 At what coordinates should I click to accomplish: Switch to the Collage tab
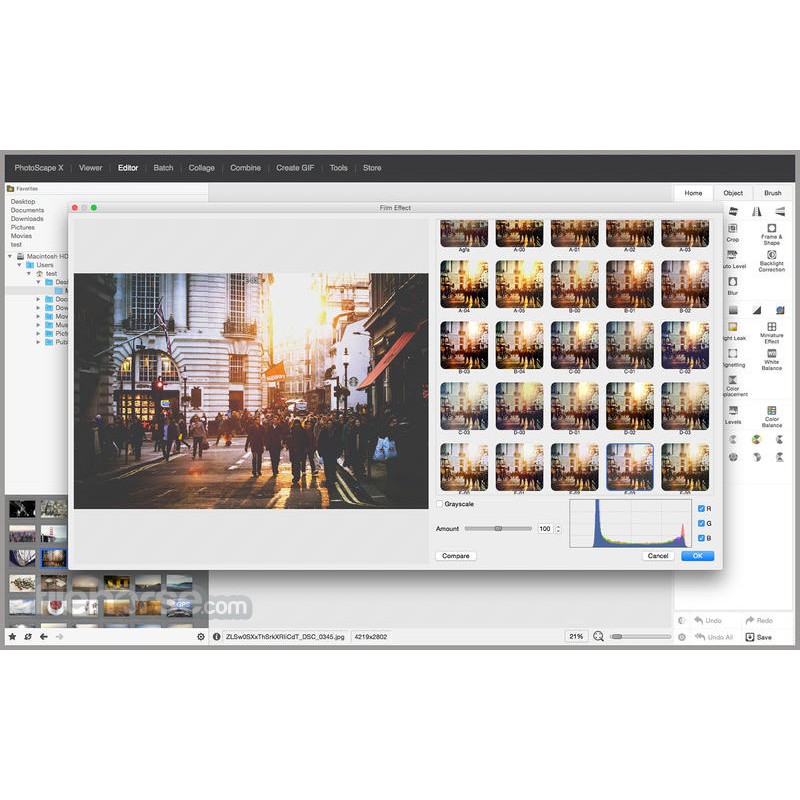coord(201,168)
